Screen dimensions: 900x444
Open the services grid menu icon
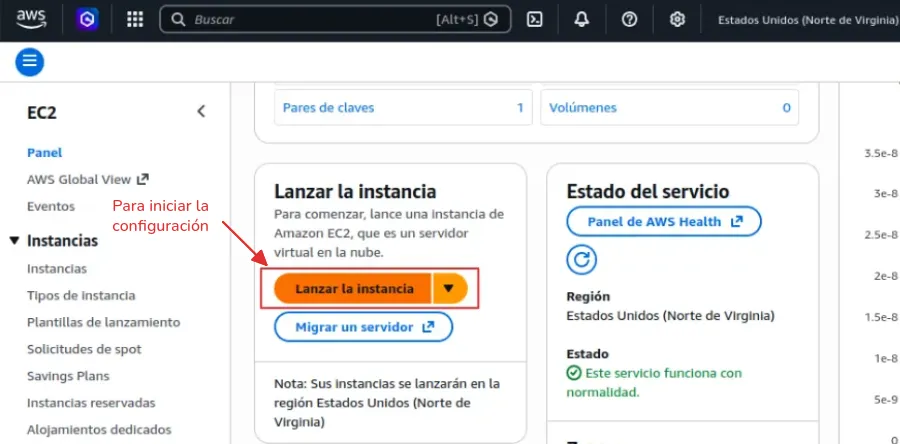pyautogui.click(x=135, y=20)
